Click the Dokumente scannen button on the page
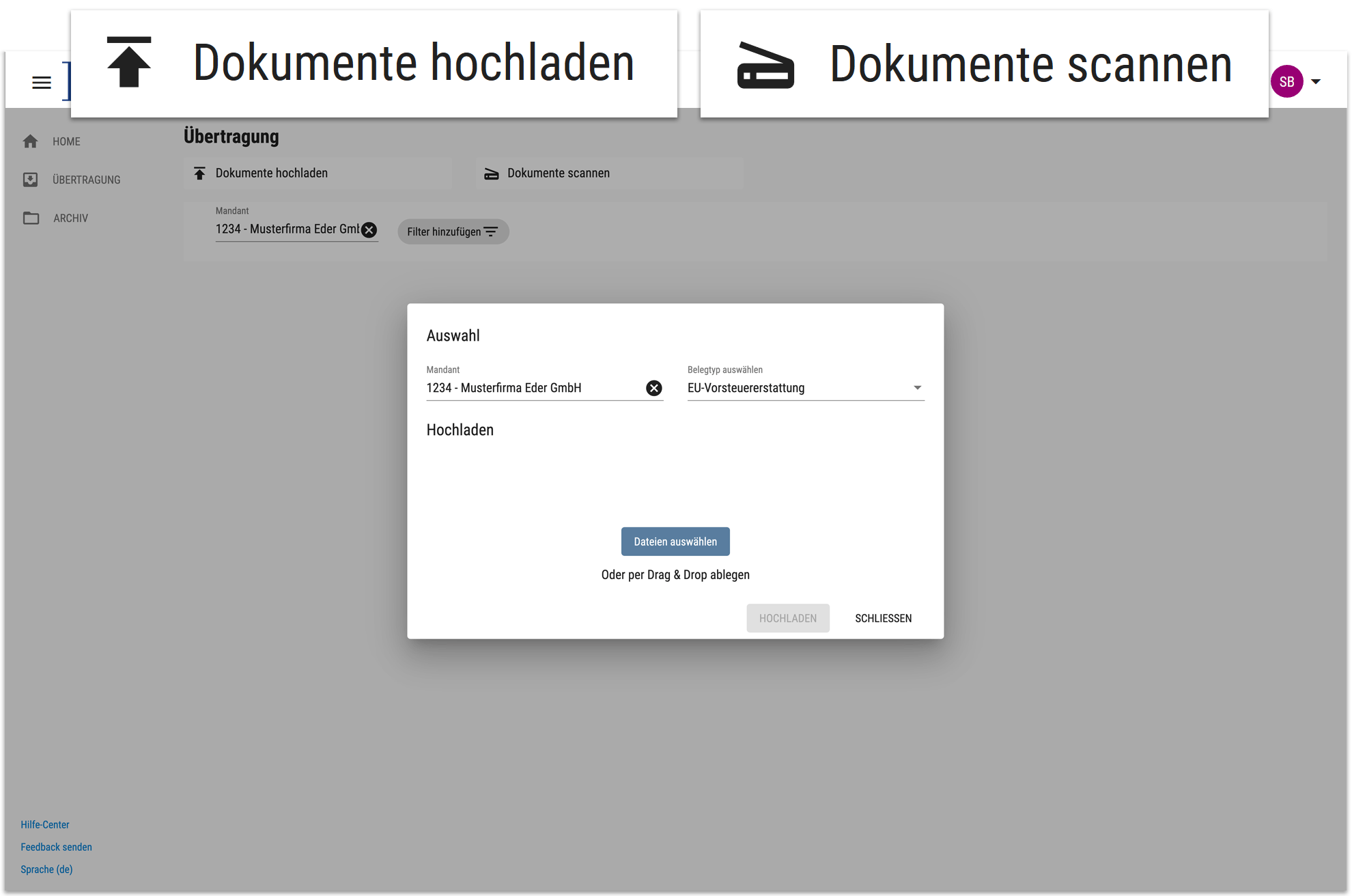Viewport: 1352px width, 896px height. pyautogui.click(x=610, y=173)
